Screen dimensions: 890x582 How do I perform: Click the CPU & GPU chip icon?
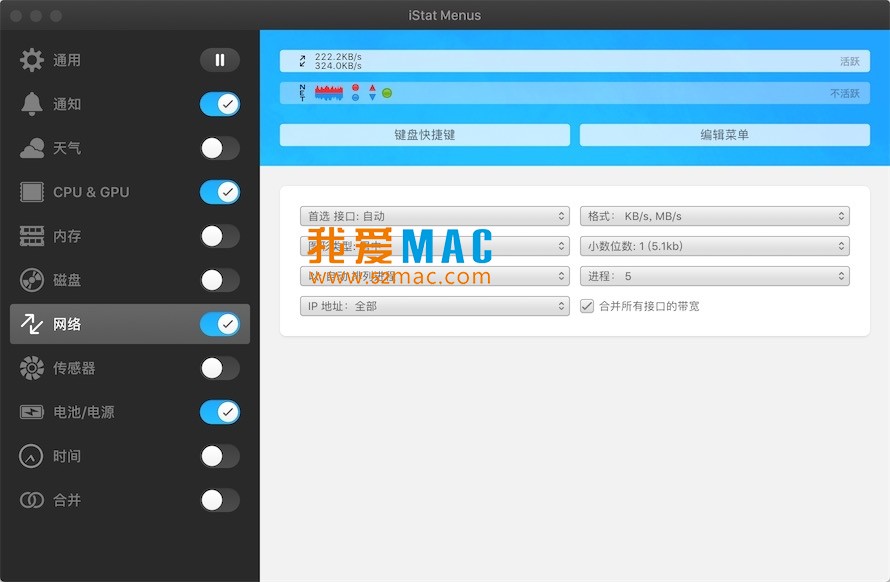32,192
